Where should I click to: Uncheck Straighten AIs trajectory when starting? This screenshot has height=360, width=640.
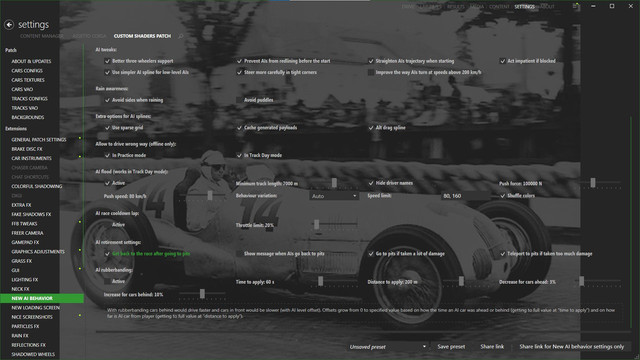tap(371, 61)
